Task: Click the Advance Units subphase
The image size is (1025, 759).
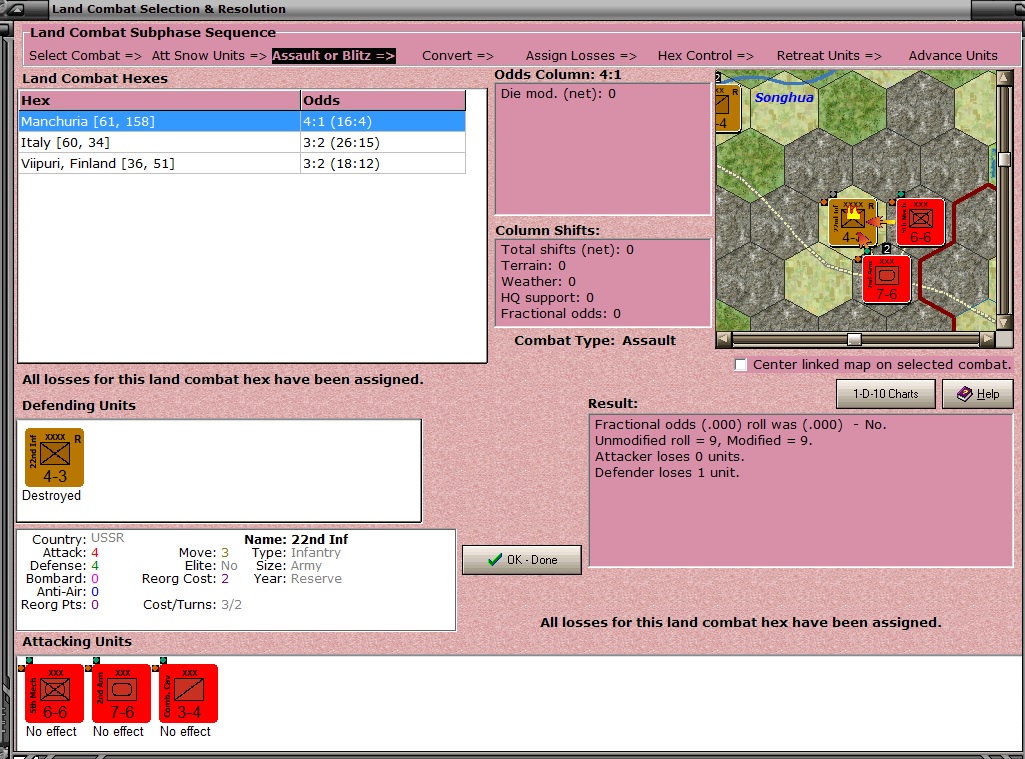Action: [x=952, y=56]
